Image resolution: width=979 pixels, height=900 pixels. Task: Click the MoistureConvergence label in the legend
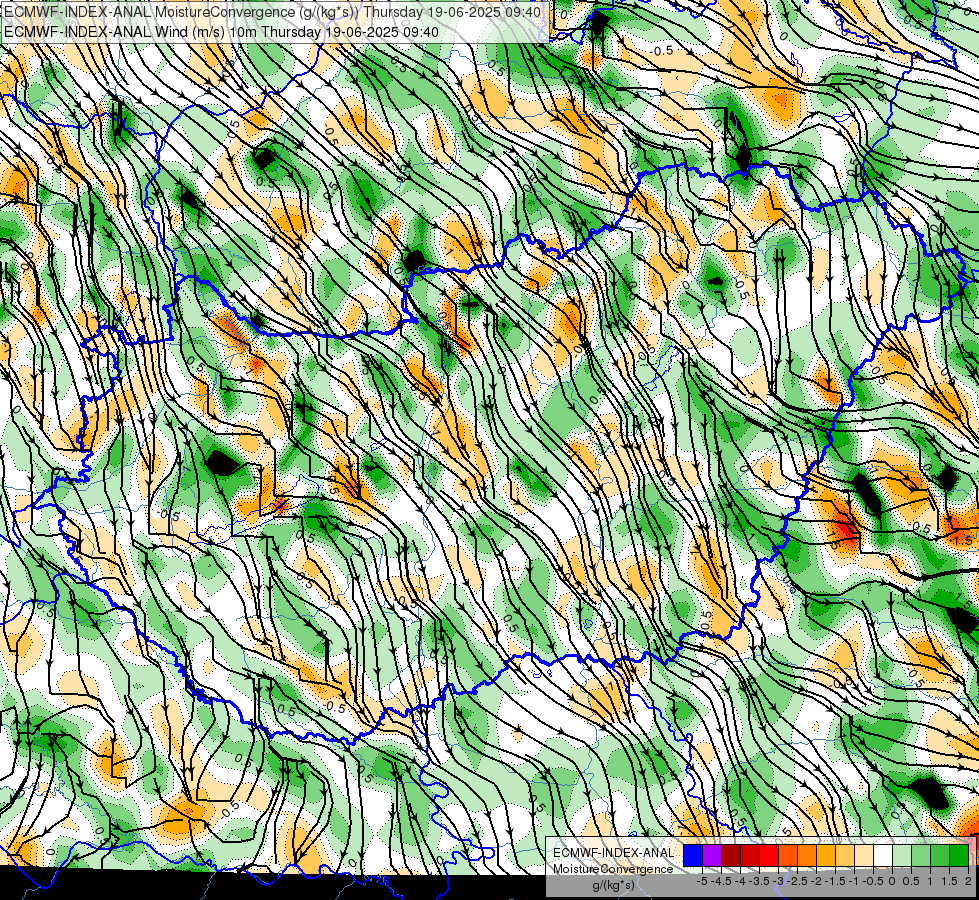click(613, 869)
